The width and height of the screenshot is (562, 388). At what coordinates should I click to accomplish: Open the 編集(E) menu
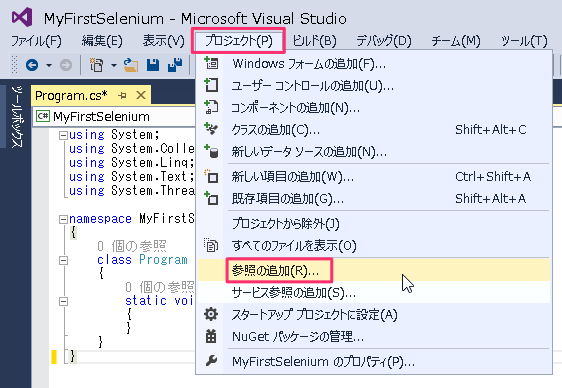(x=102, y=41)
